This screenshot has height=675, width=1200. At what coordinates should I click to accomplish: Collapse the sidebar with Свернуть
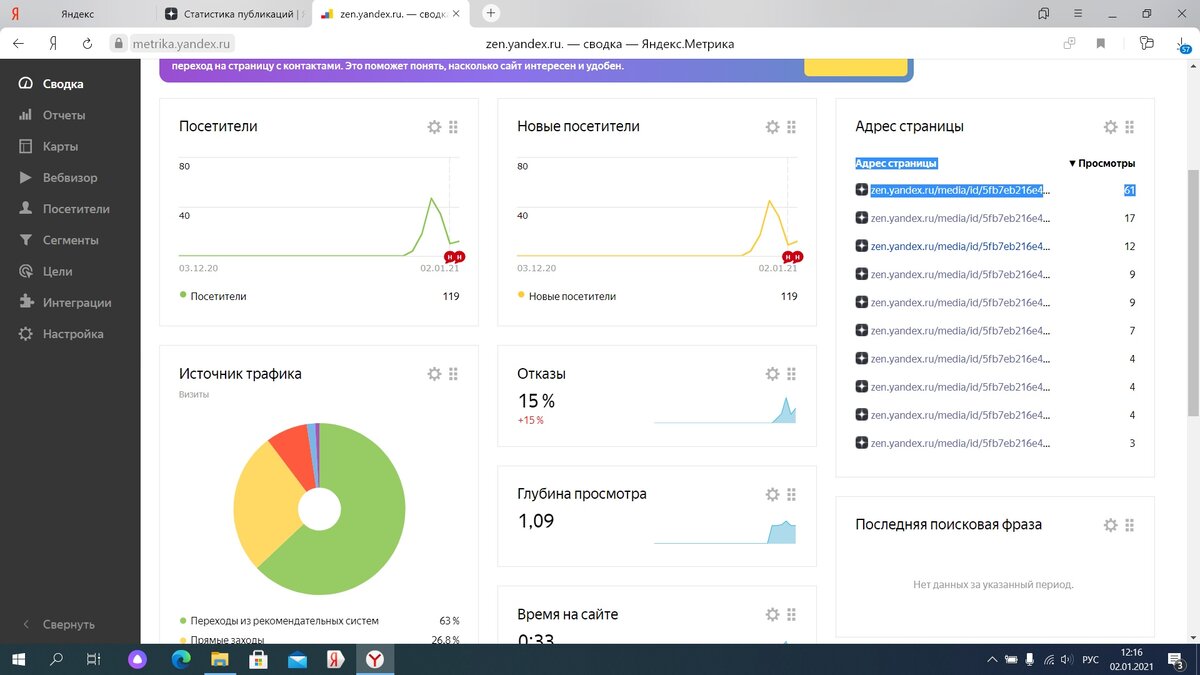tap(60, 624)
